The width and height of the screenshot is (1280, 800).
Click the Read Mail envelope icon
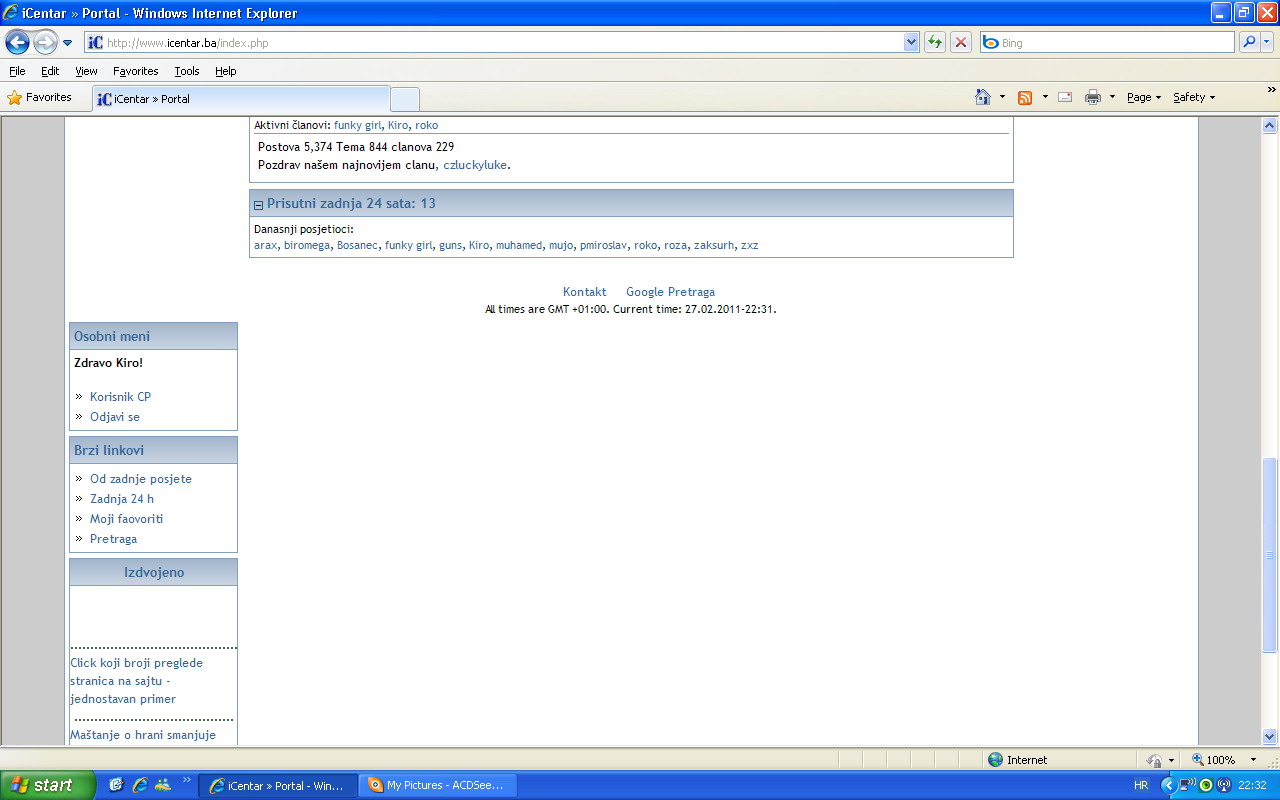(1065, 97)
